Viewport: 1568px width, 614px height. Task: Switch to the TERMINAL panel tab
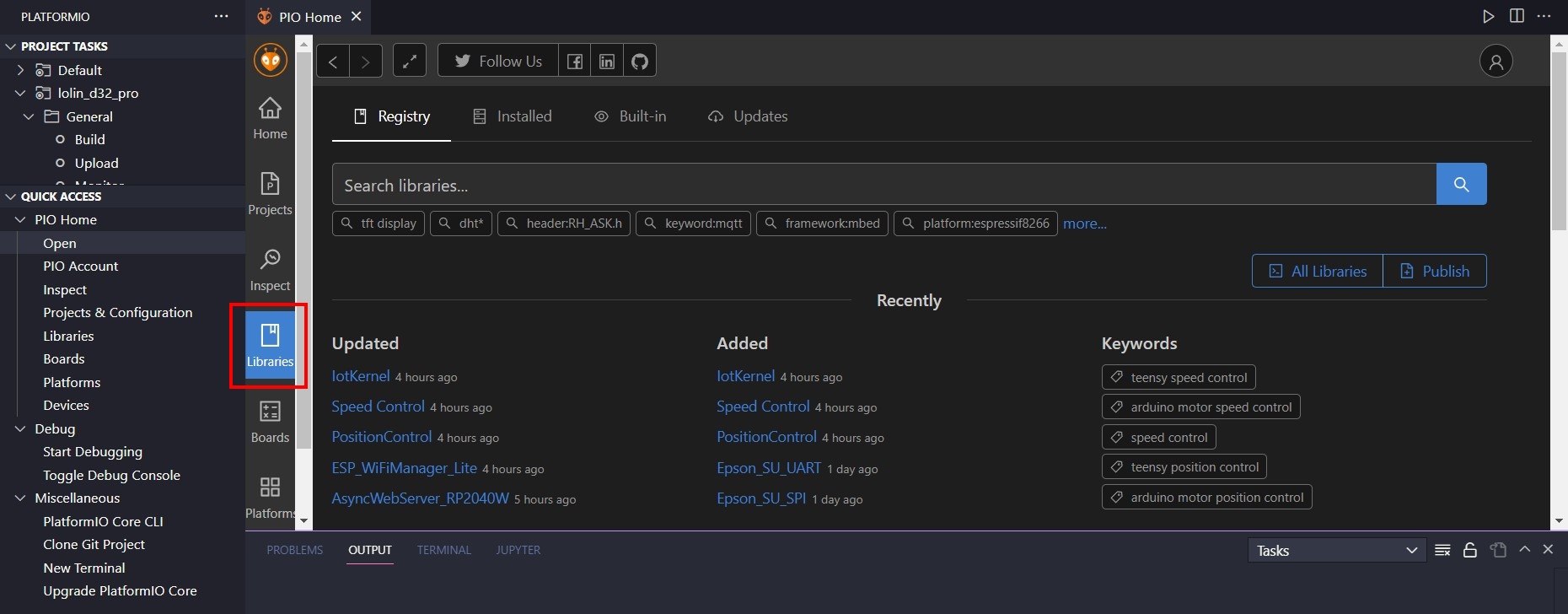[x=443, y=550]
